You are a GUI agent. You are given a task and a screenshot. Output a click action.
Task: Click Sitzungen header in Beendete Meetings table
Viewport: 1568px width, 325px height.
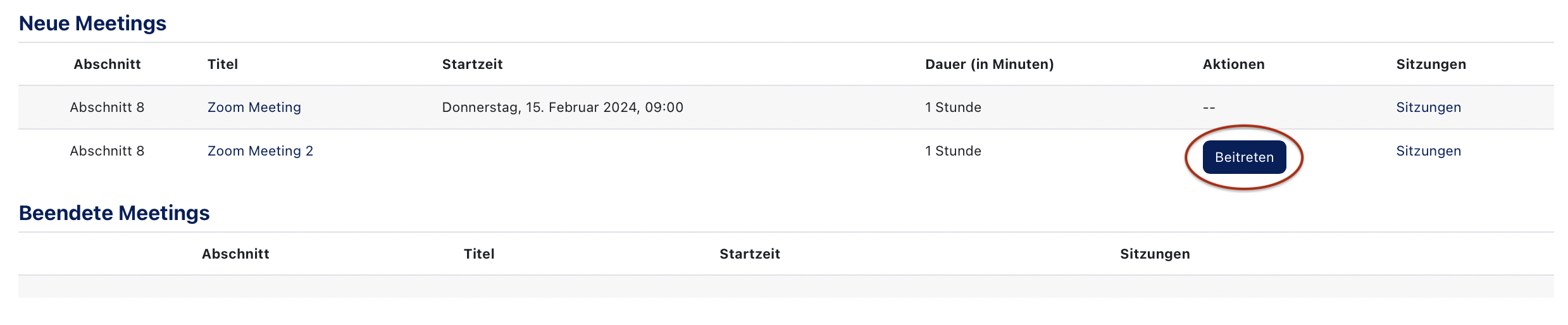coord(1155,254)
